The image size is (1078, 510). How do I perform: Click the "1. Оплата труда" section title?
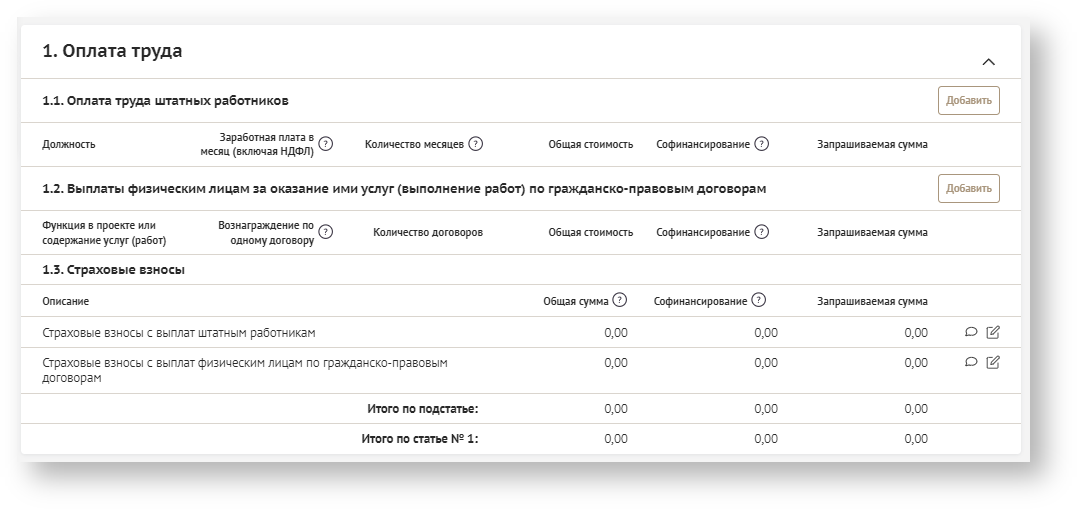(112, 51)
